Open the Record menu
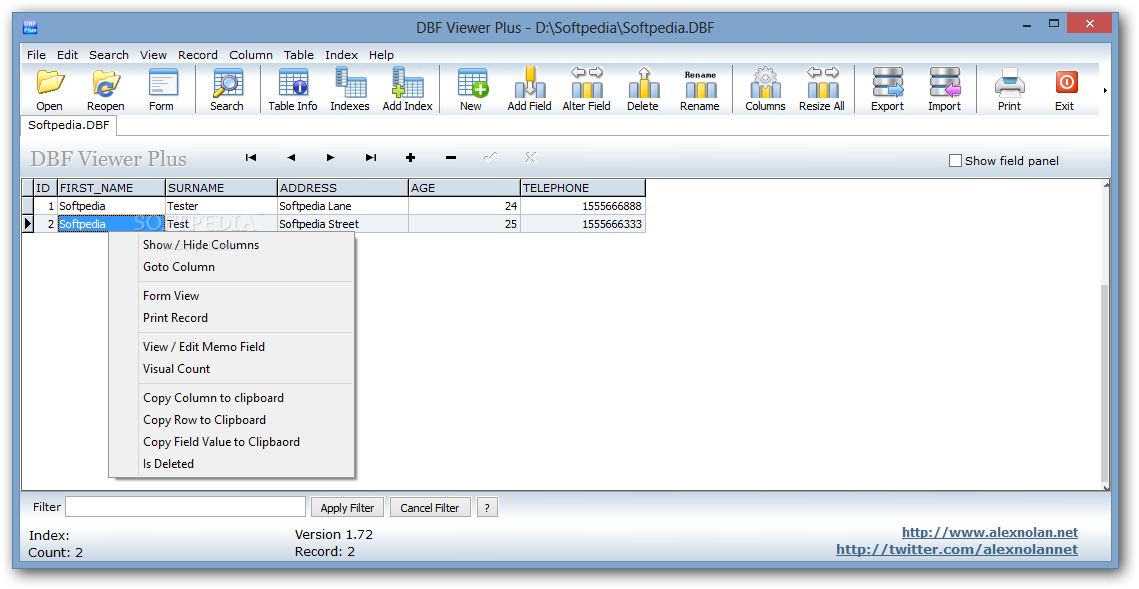 198,54
